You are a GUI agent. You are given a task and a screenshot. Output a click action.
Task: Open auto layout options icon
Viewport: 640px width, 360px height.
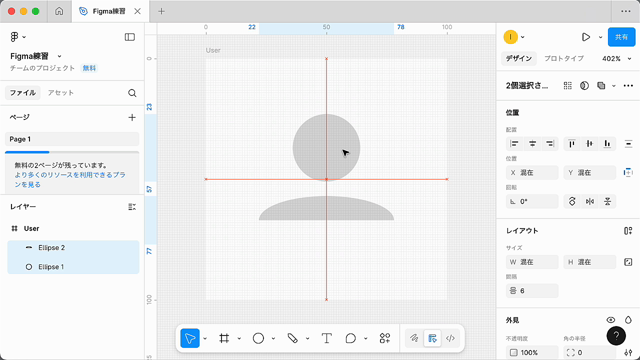628,231
